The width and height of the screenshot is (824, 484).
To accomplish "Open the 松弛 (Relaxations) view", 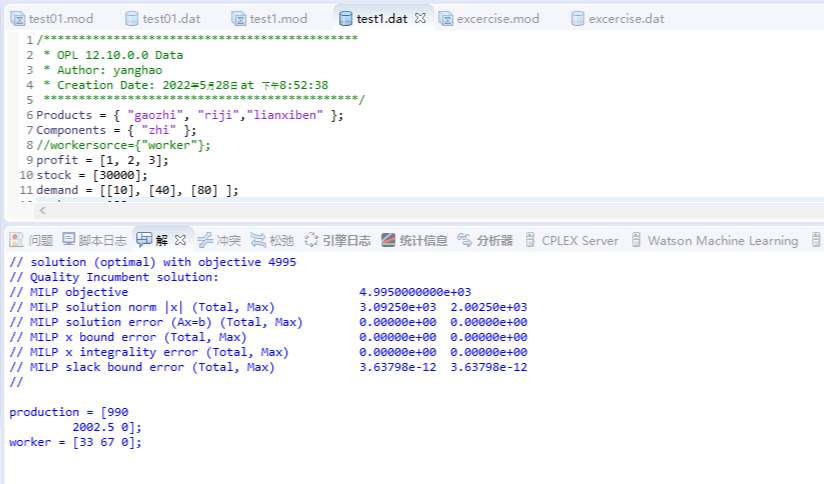I will [272, 240].
